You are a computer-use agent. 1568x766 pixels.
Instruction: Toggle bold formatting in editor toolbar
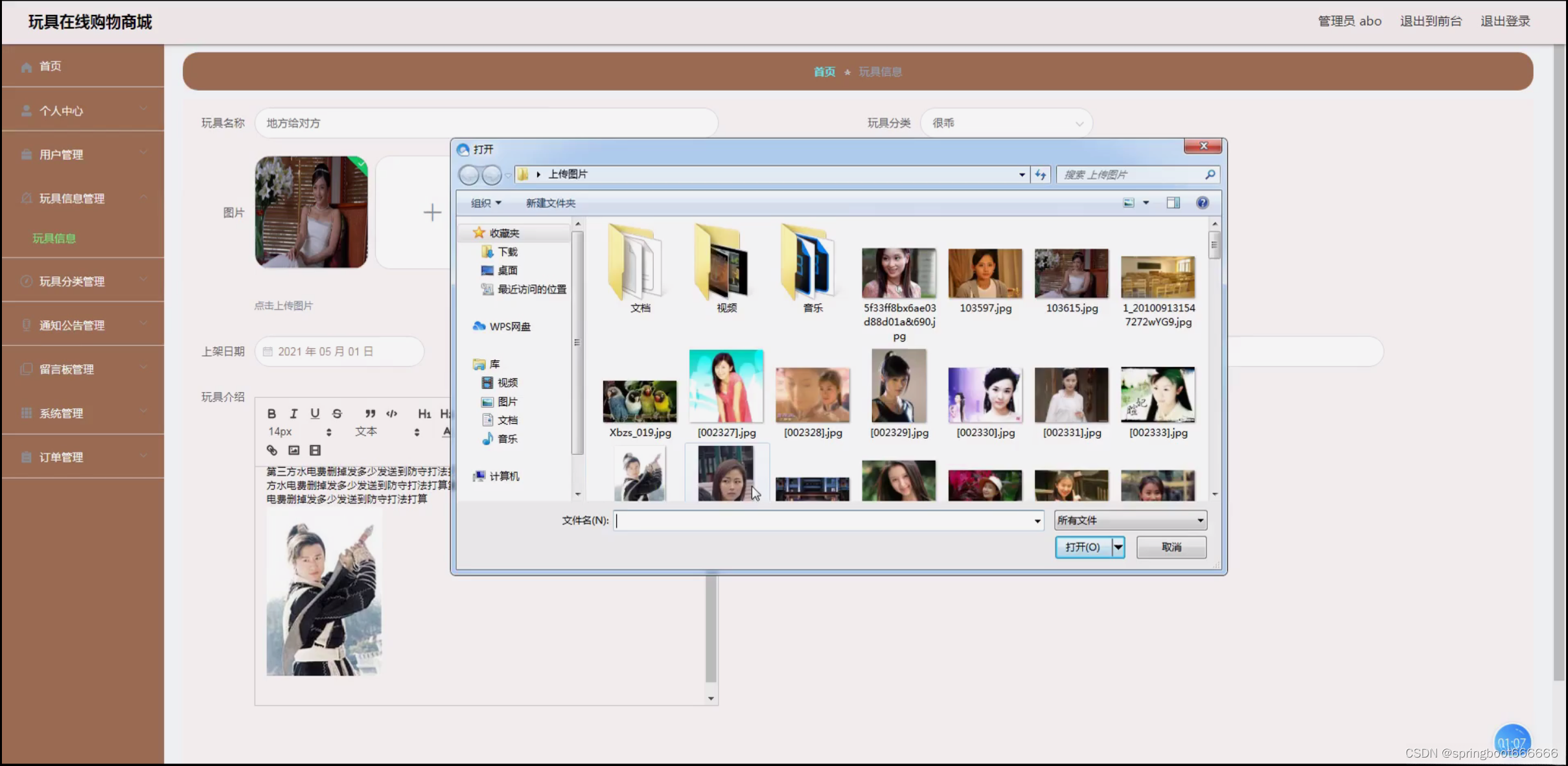pos(271,413)
